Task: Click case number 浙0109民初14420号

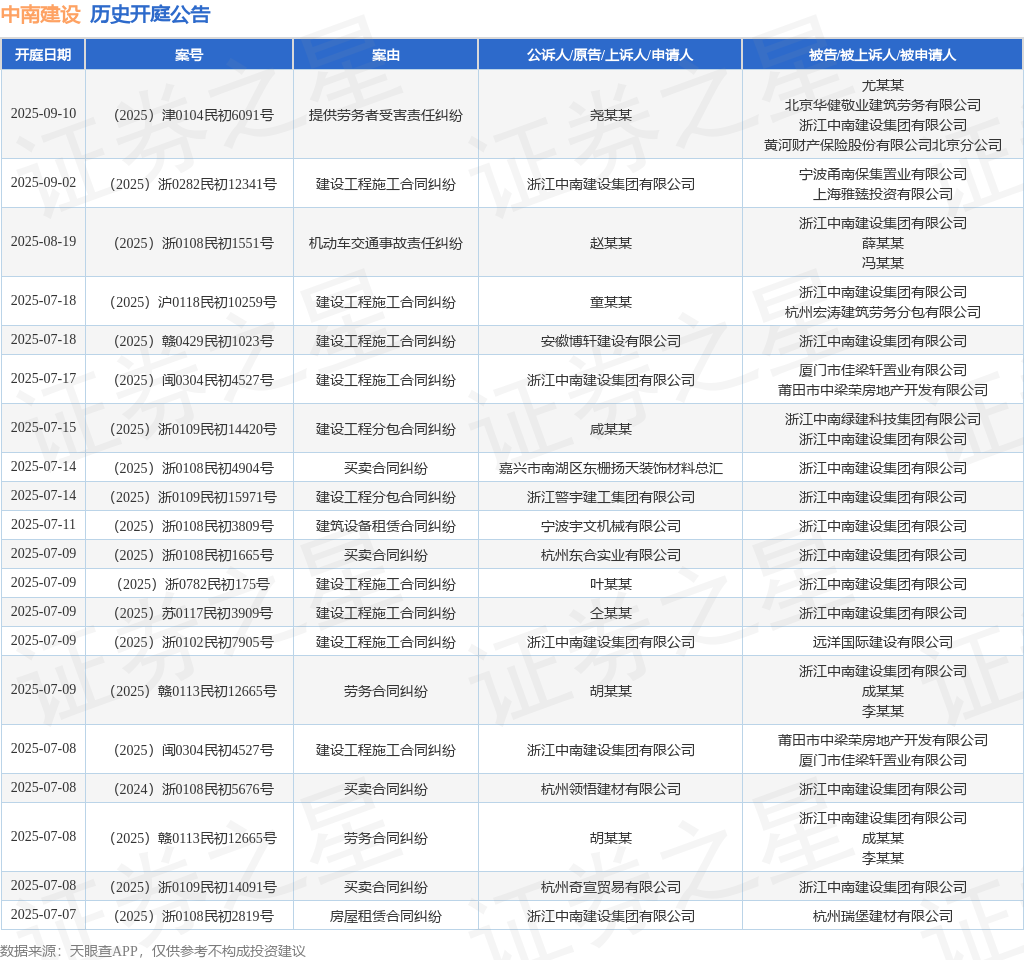Action: pos(193,430)
